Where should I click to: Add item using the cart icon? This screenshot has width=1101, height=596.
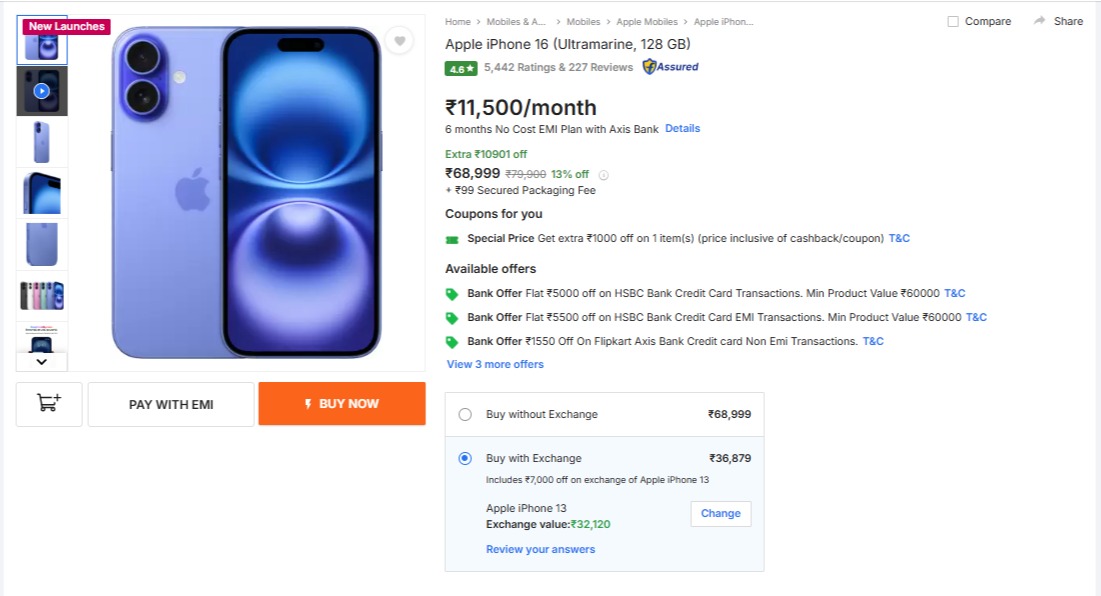(49, 404)
